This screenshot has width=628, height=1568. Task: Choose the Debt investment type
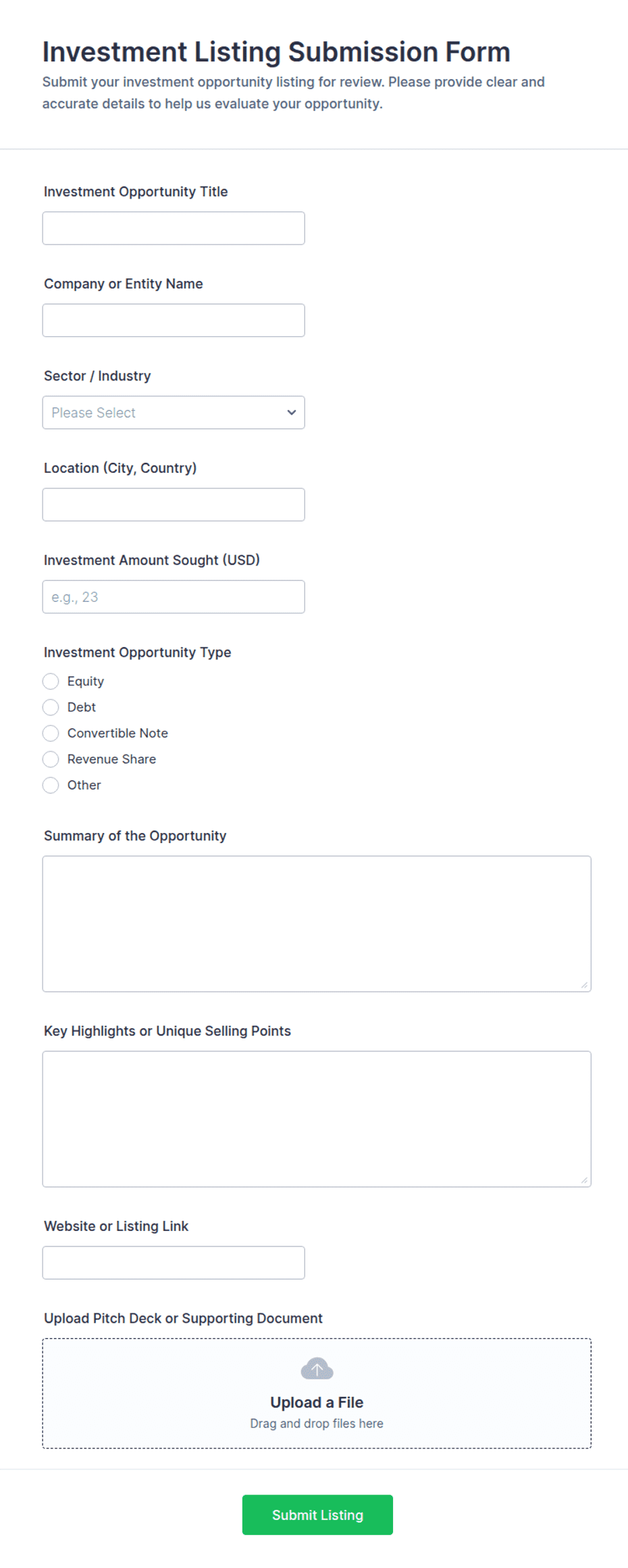click(x=51, y=707)
